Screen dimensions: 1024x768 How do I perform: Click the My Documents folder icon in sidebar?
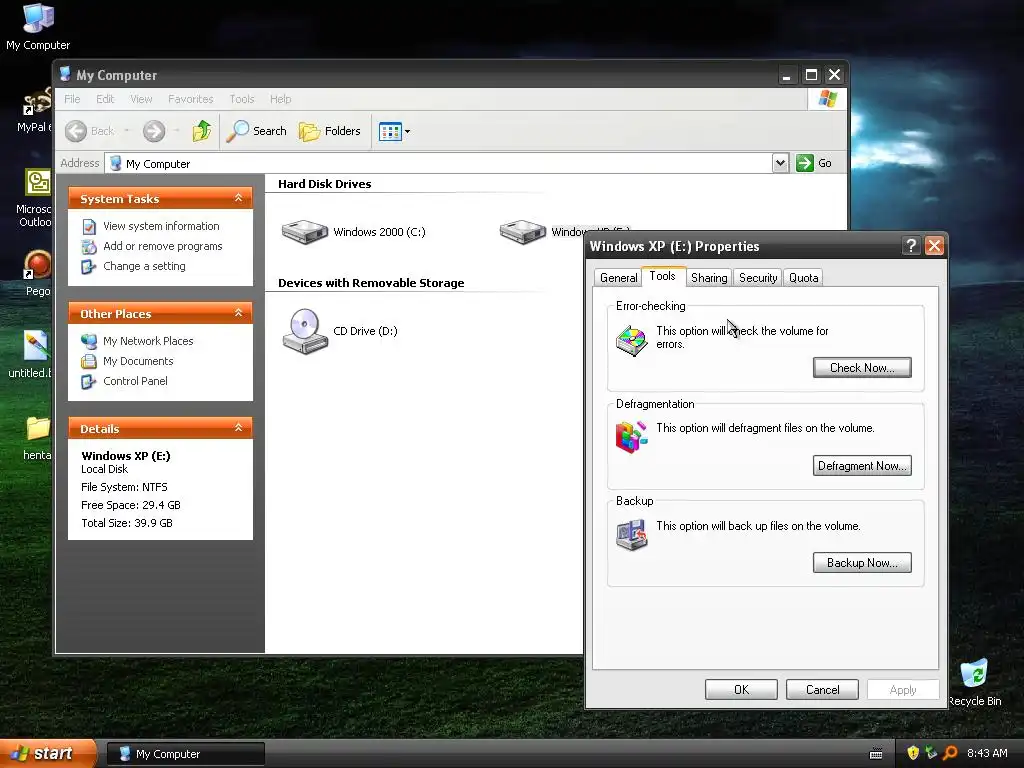(x=89, y=361)
